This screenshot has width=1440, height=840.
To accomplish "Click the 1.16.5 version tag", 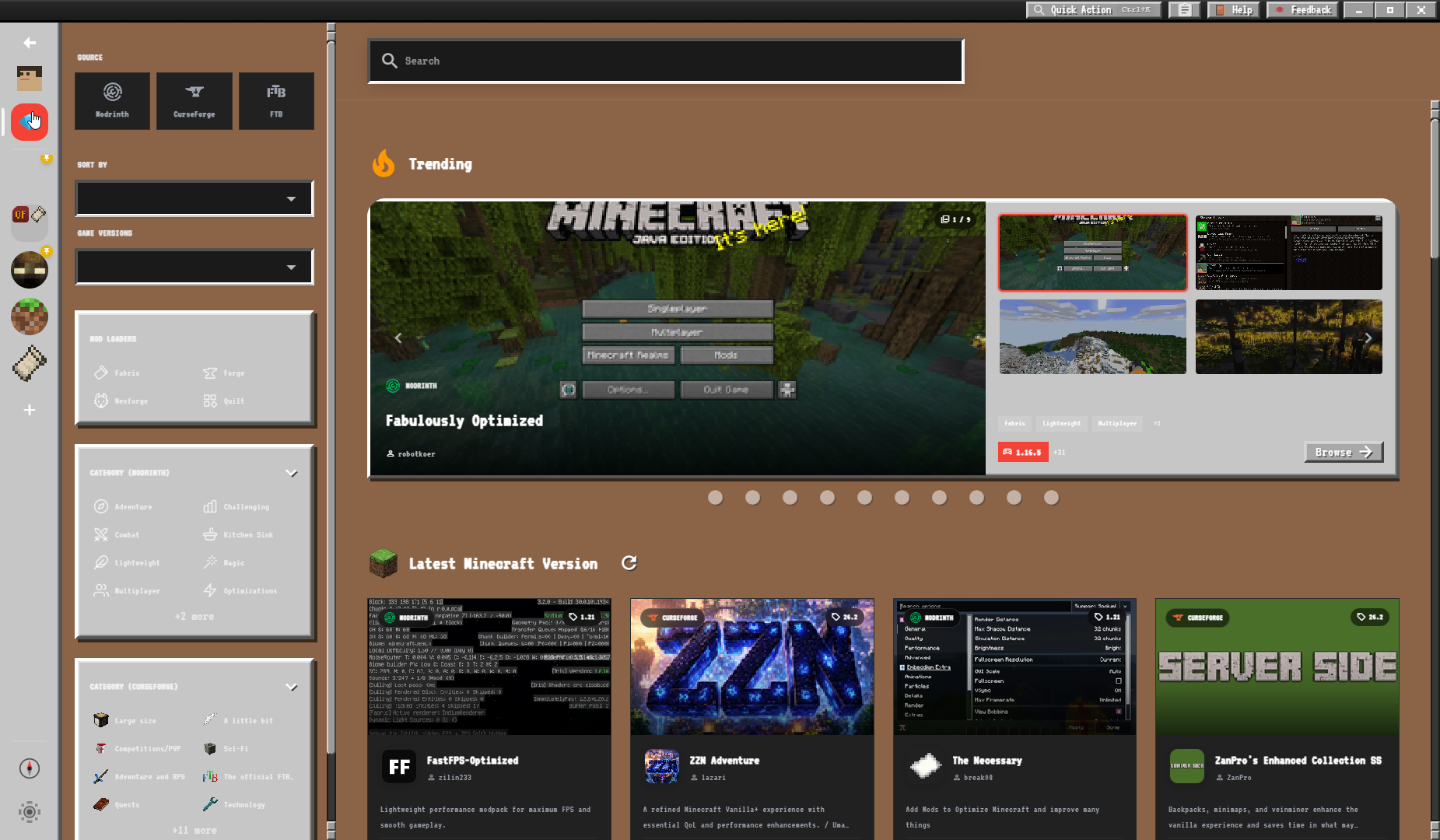I will coord(1023,452).
